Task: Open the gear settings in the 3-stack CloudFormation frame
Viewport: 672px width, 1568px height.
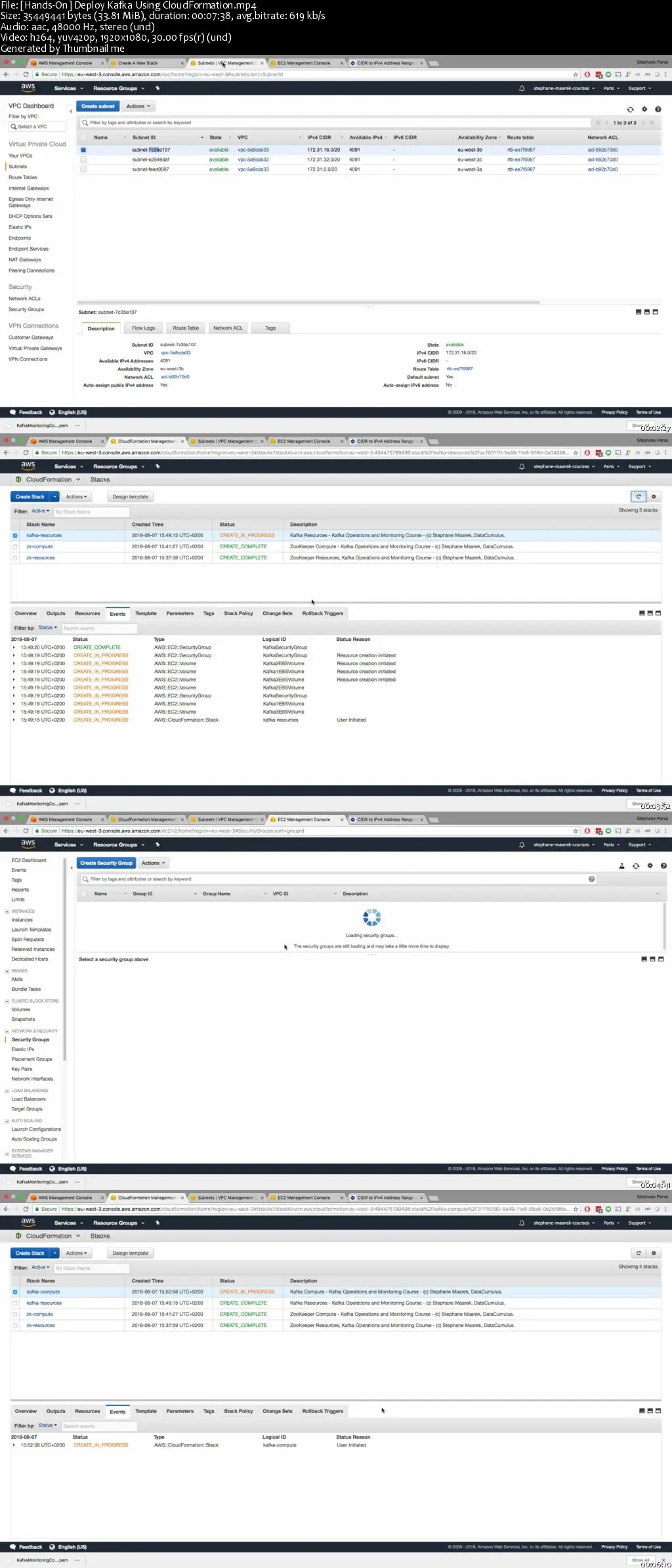Action: [654, 497]
